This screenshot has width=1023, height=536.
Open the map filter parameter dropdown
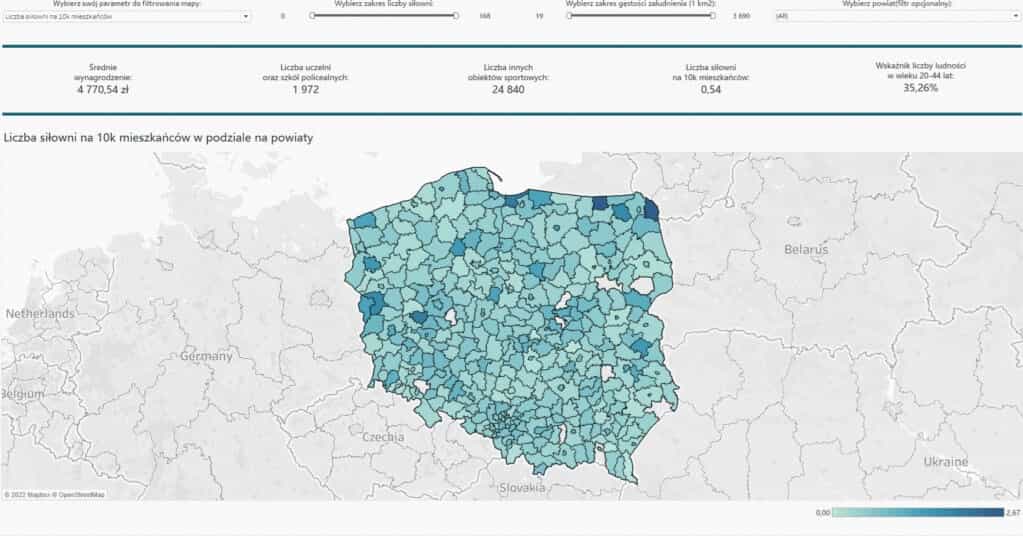pos(127,16)
